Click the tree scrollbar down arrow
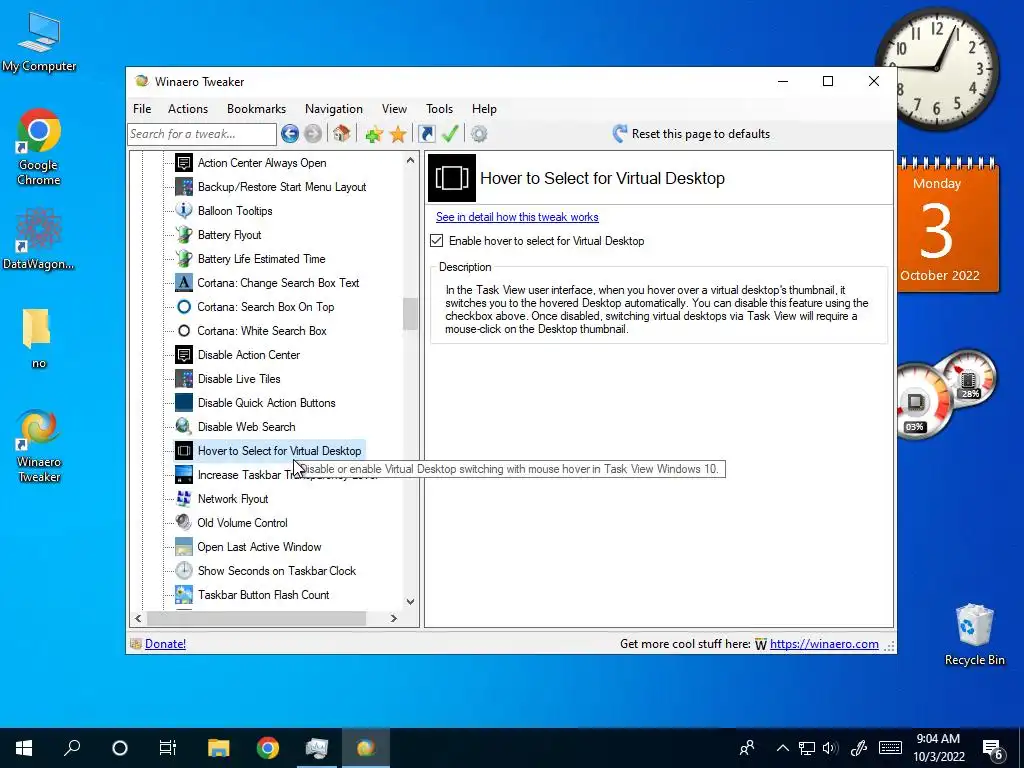This screenshot has height=768, width=1024. (410, 601)
